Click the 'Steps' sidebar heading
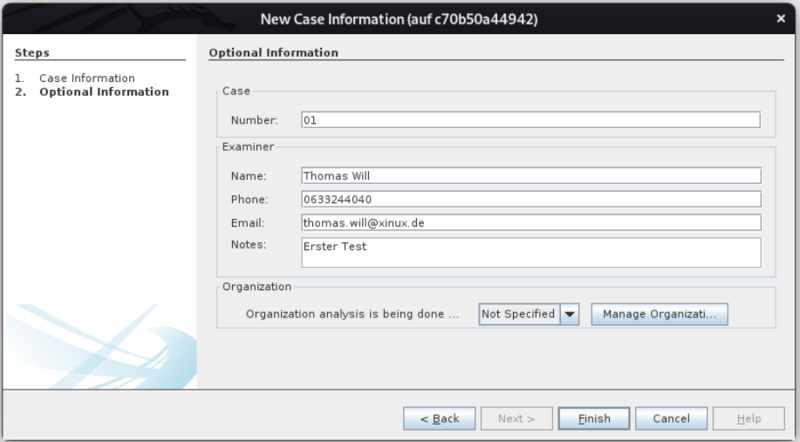The image size is (800, 442). click(33, 52)
